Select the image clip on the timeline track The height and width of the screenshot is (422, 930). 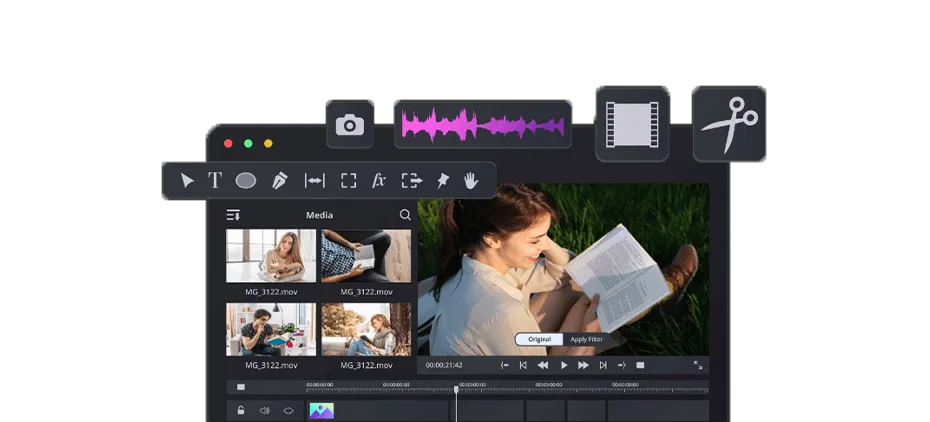click(x=321, y=411)
